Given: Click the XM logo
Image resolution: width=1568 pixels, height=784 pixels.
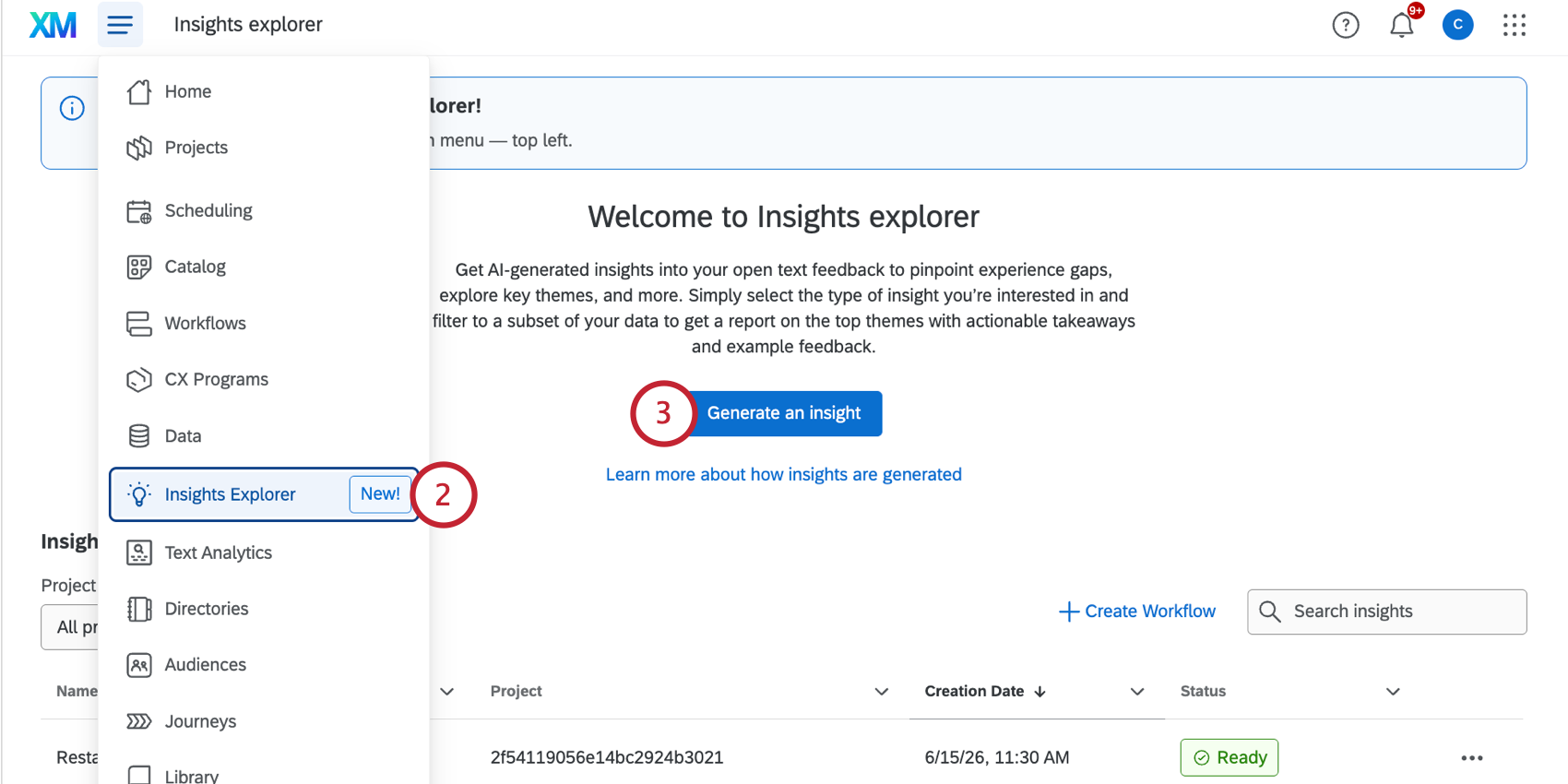Looking at the screenshot, I should [53, 25].
